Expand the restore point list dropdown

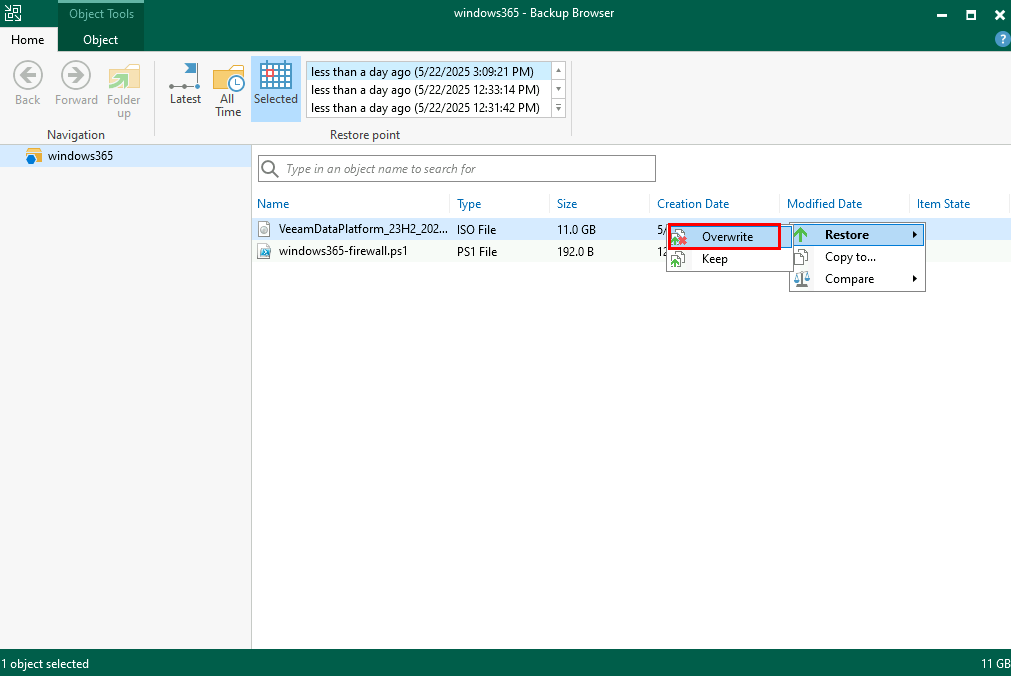pyautogui.click(x=558, y=108)
